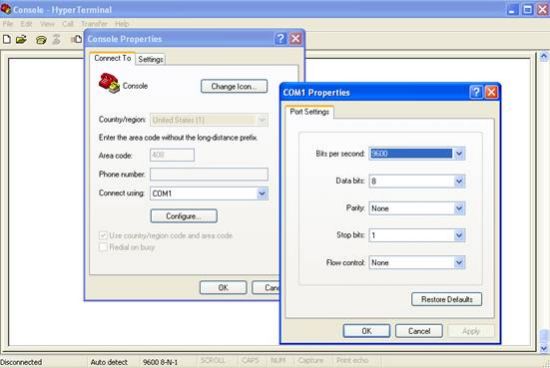
Task: Switch to the Settings tab
Action: tap(150, 59)
